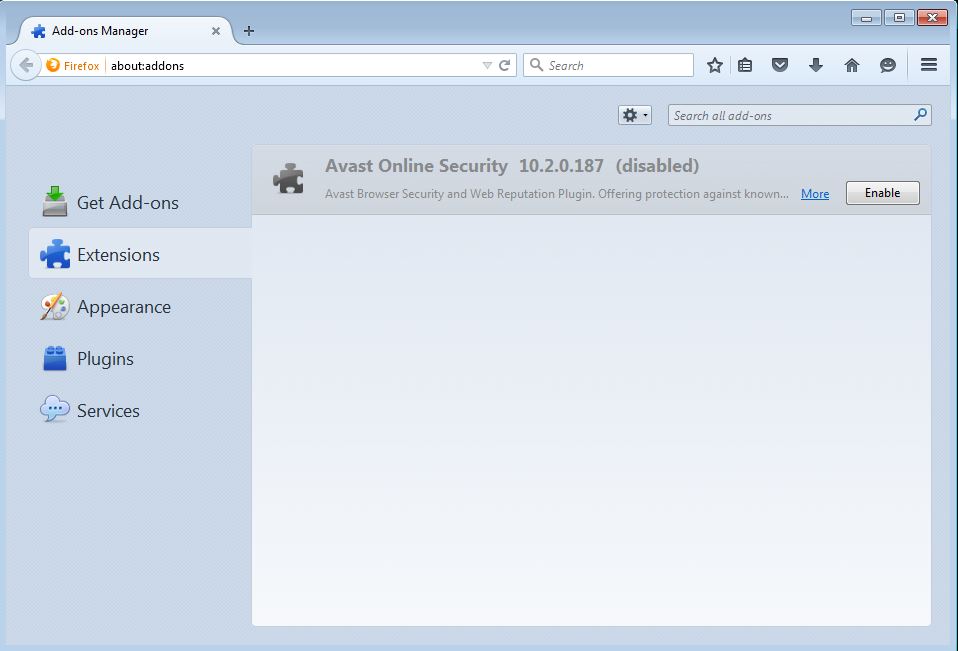Select the Extensions category
The image size is (958, 651).
tap(140, 254)
